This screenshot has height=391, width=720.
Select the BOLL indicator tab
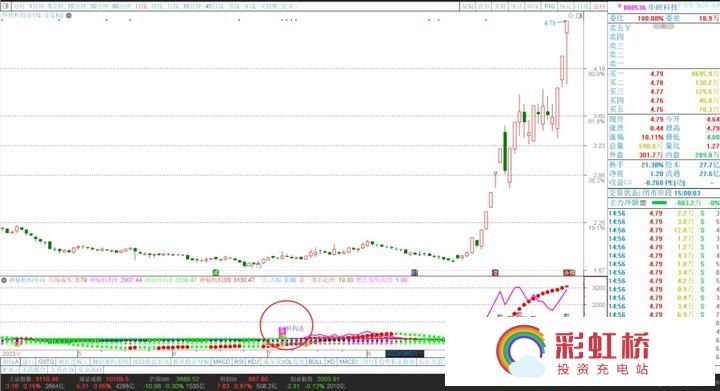coord(315,362)
